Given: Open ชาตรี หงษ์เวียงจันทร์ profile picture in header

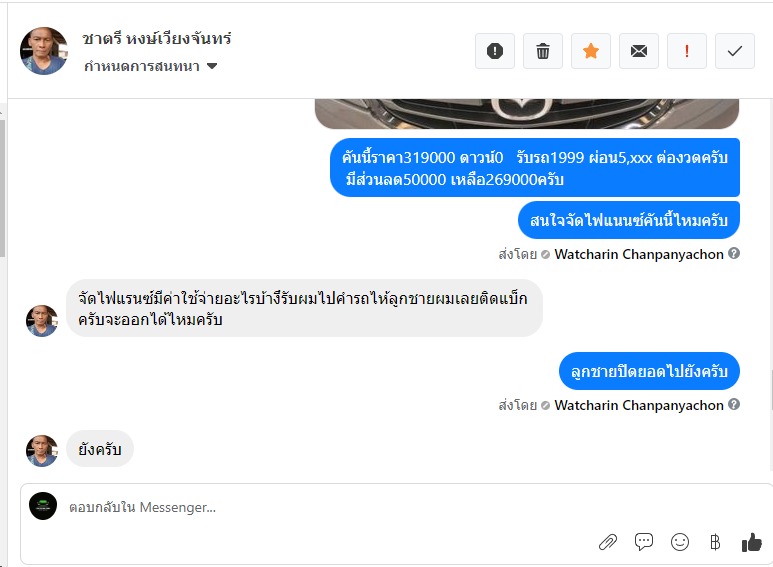Looking at the screenshot, I should (x=44, y=51).
